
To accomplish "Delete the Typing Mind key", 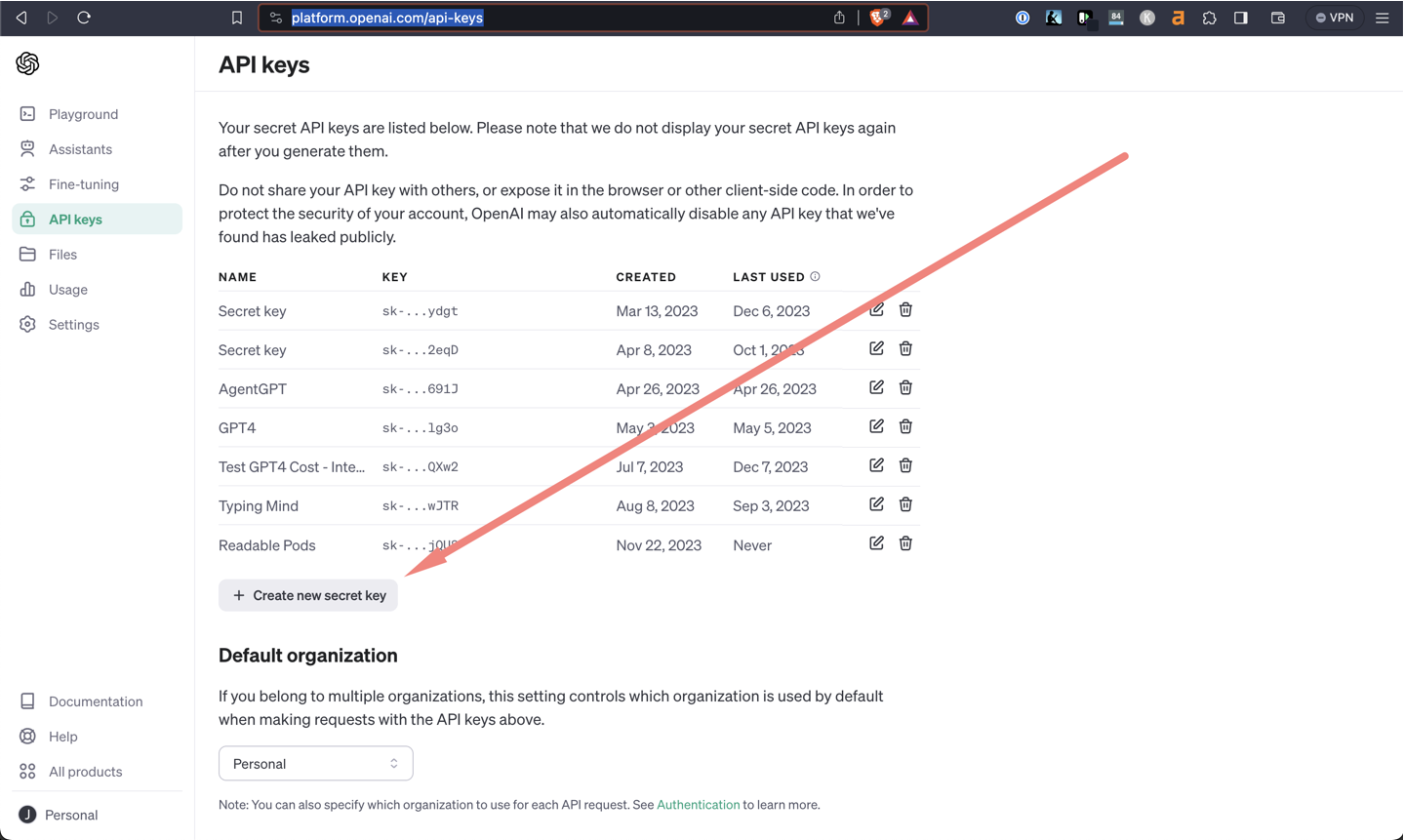I will [x=905, y=504].
